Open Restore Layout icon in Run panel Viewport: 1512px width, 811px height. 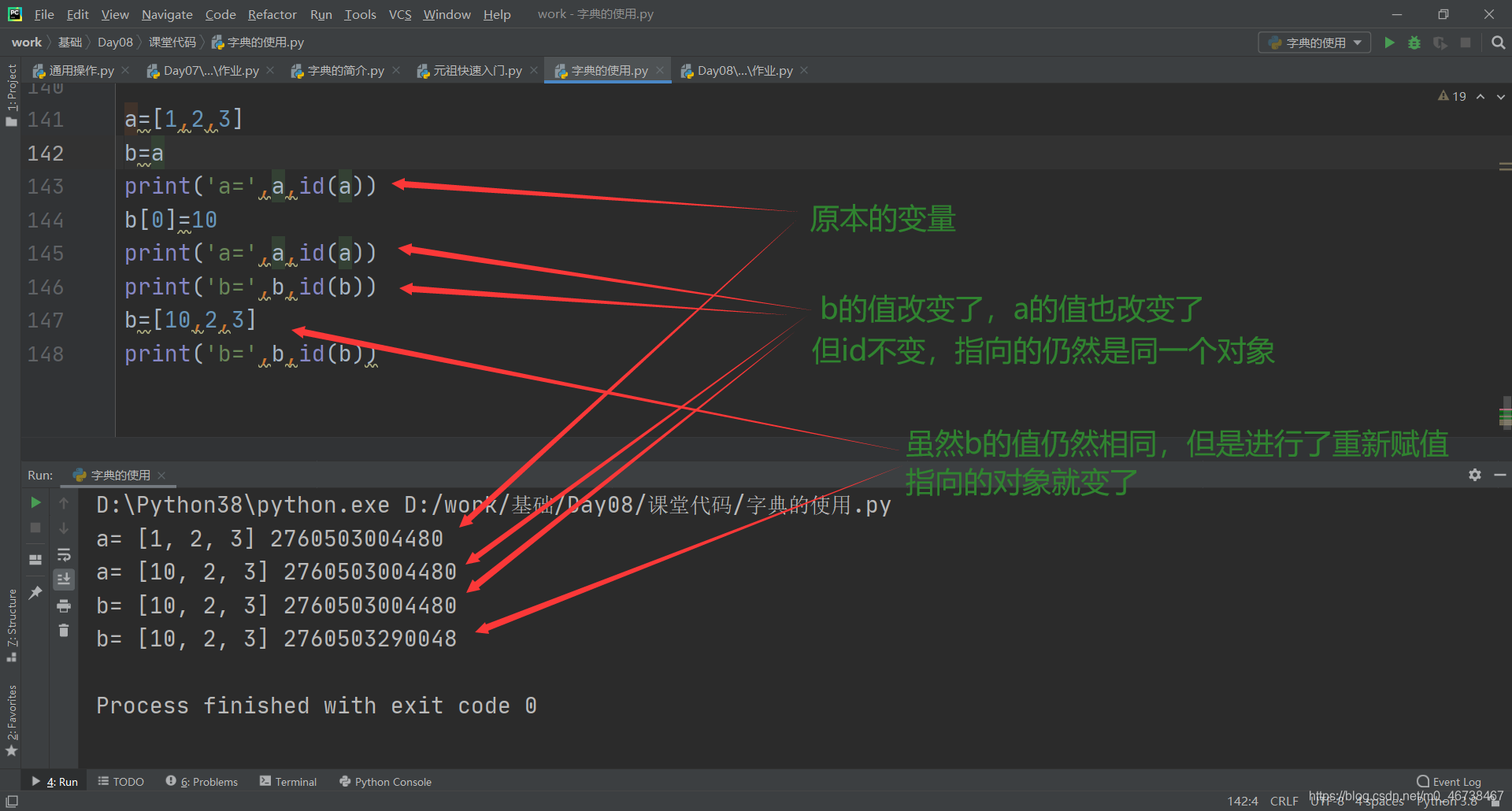[x=35, y=560]
